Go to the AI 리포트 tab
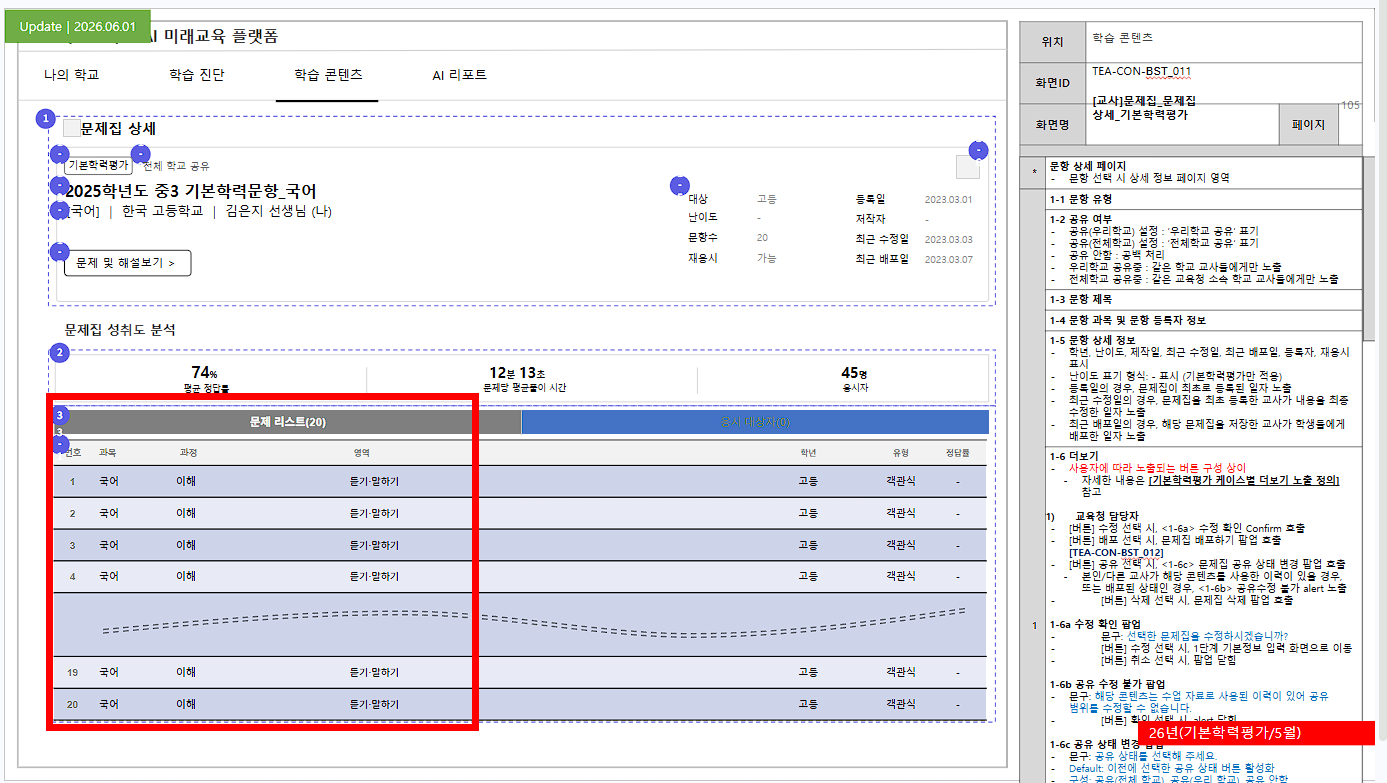Image resolution: width=1387 pixels, height=783 pixels. point(459,75)
